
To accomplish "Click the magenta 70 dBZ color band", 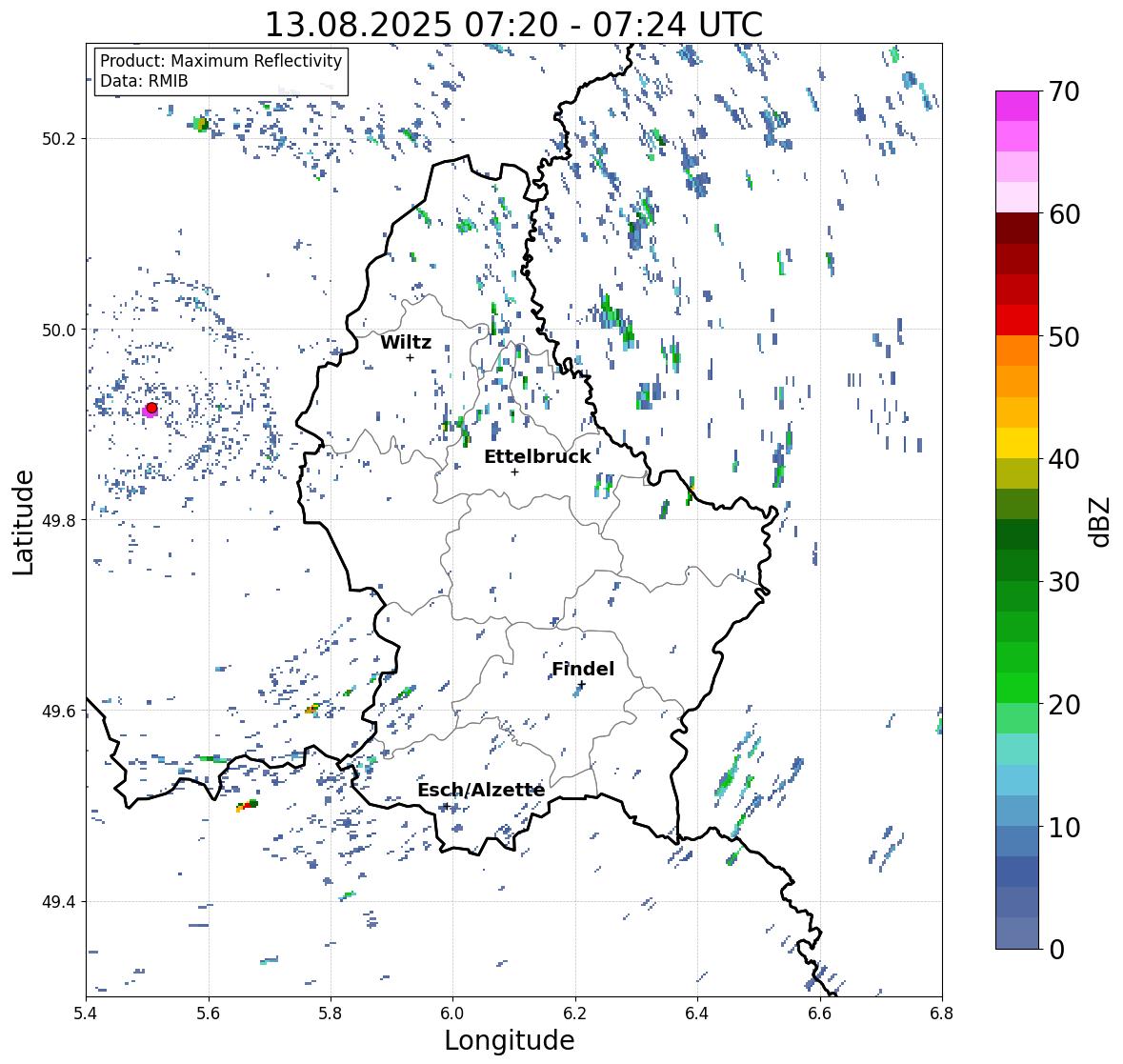I will [1017, 106].
